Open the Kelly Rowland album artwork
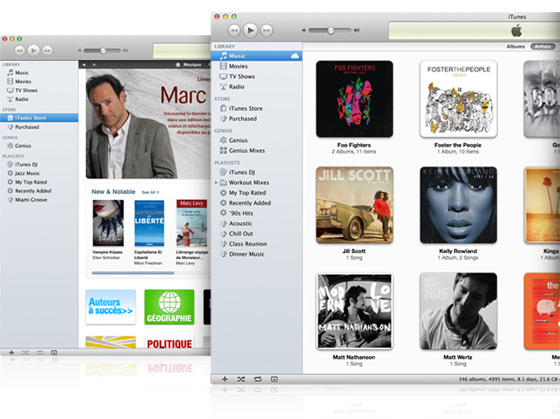This screenshot has width=560, height=419. [458, 205]
